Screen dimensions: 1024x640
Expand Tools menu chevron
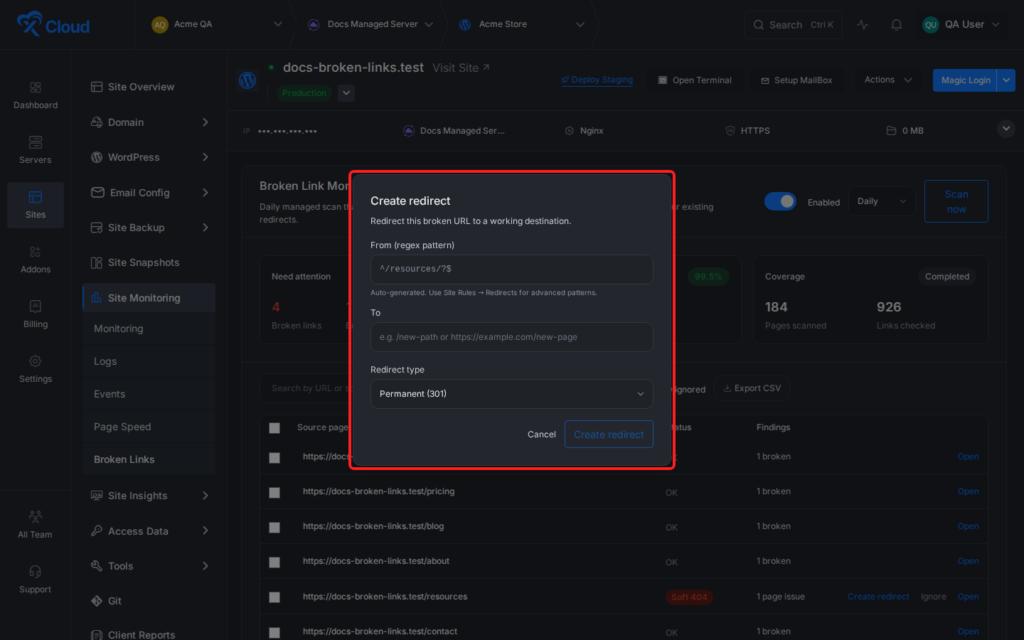point(205,566)
